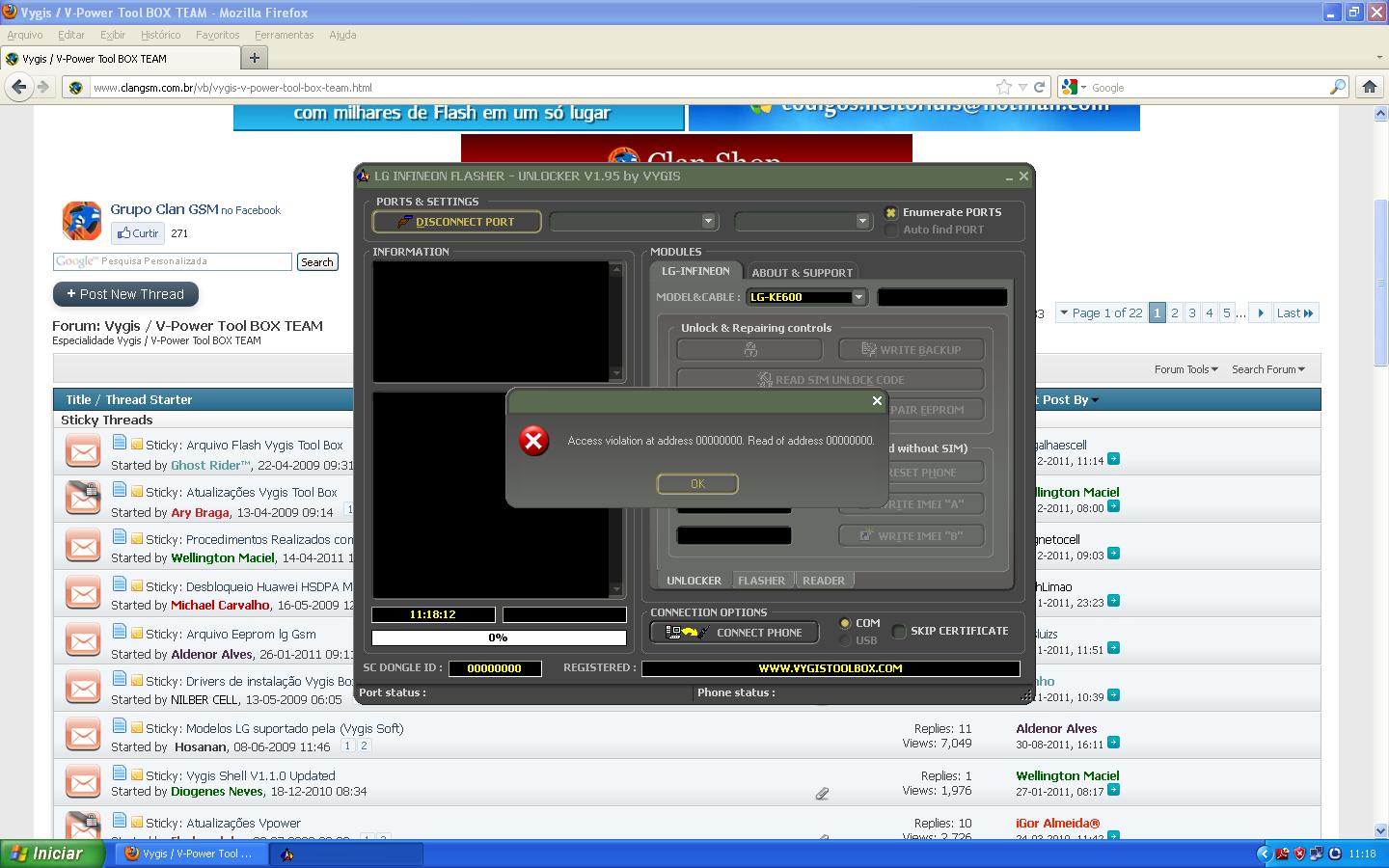Open thread Modelos LG suportado pela (Vygis Soft)

coord(295,728)
